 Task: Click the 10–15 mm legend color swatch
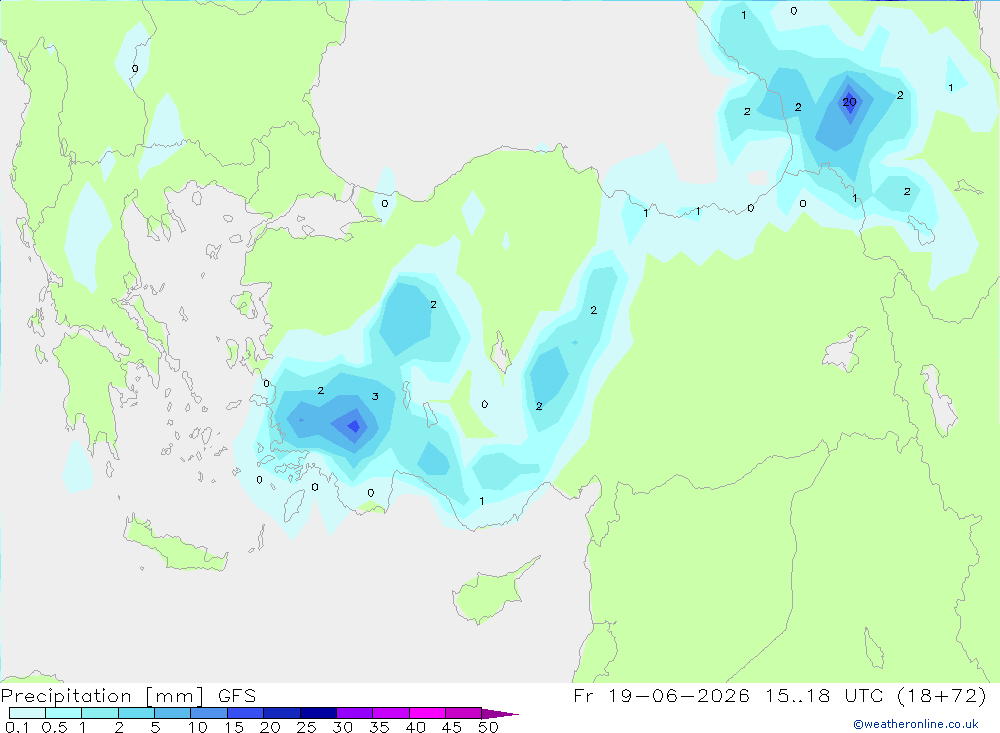tap(209, 713)
